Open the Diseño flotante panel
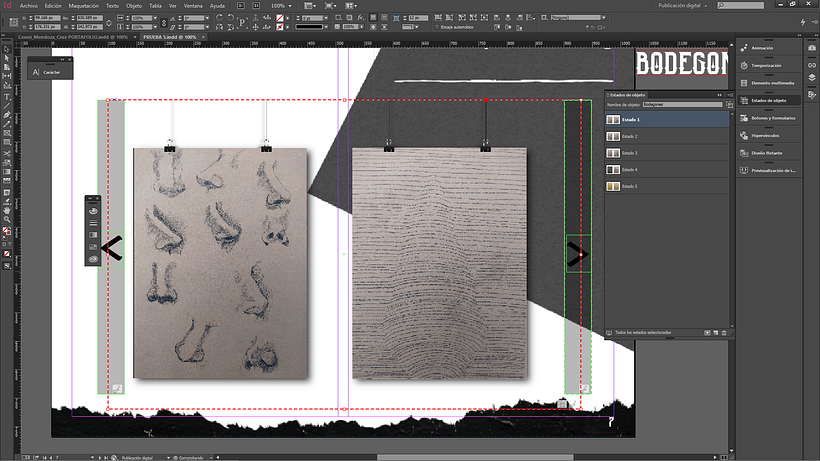Image resolution: width=820 pixels, height=461 pixels. (x=768, y=153)
